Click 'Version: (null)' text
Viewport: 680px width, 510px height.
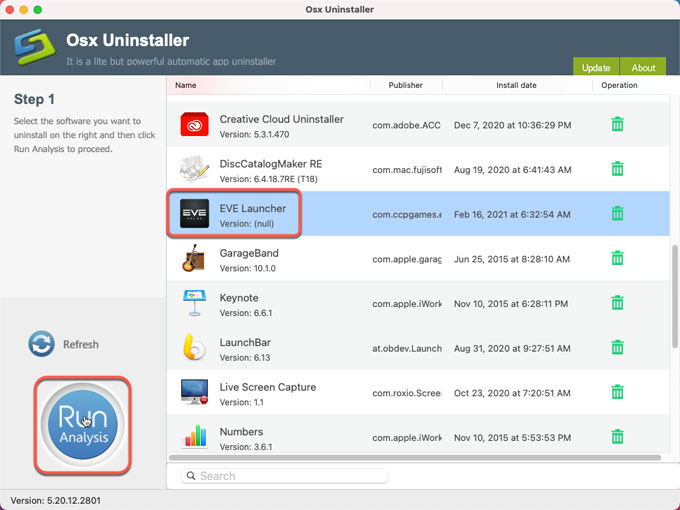[247, 224]
